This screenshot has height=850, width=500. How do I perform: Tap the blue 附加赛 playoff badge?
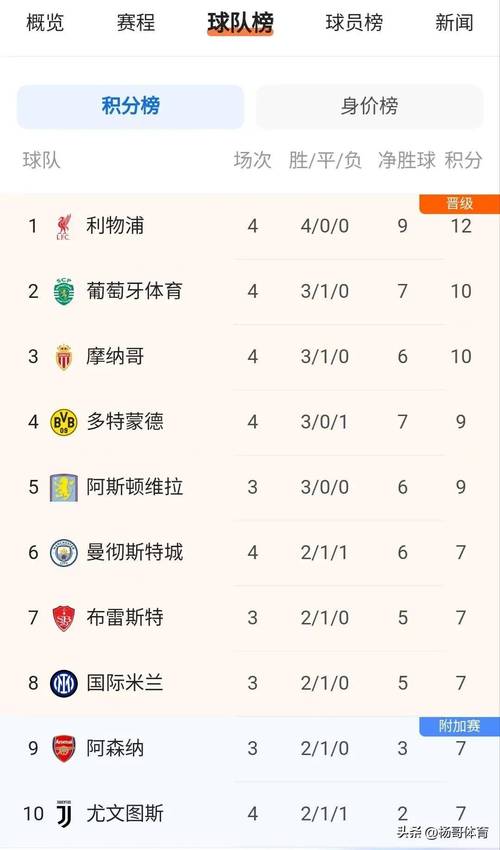[x=459, y=726]
